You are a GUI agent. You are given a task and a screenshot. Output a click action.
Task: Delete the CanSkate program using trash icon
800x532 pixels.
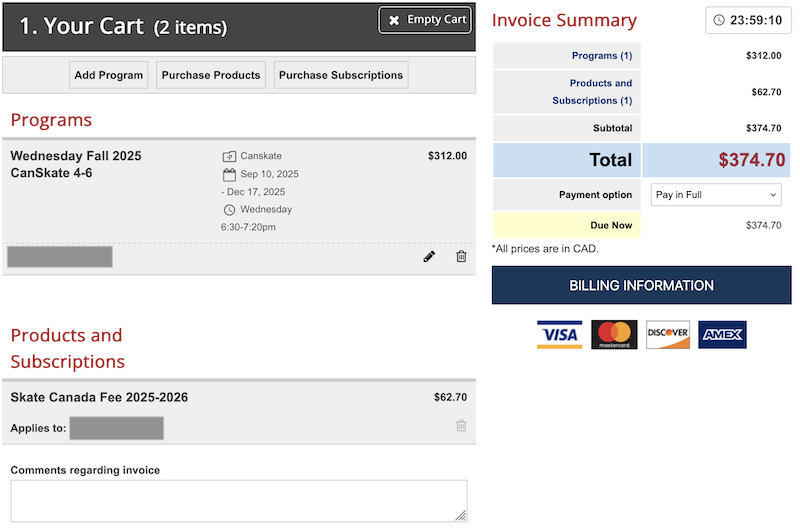pyautogui.click(x=461, y=257)
